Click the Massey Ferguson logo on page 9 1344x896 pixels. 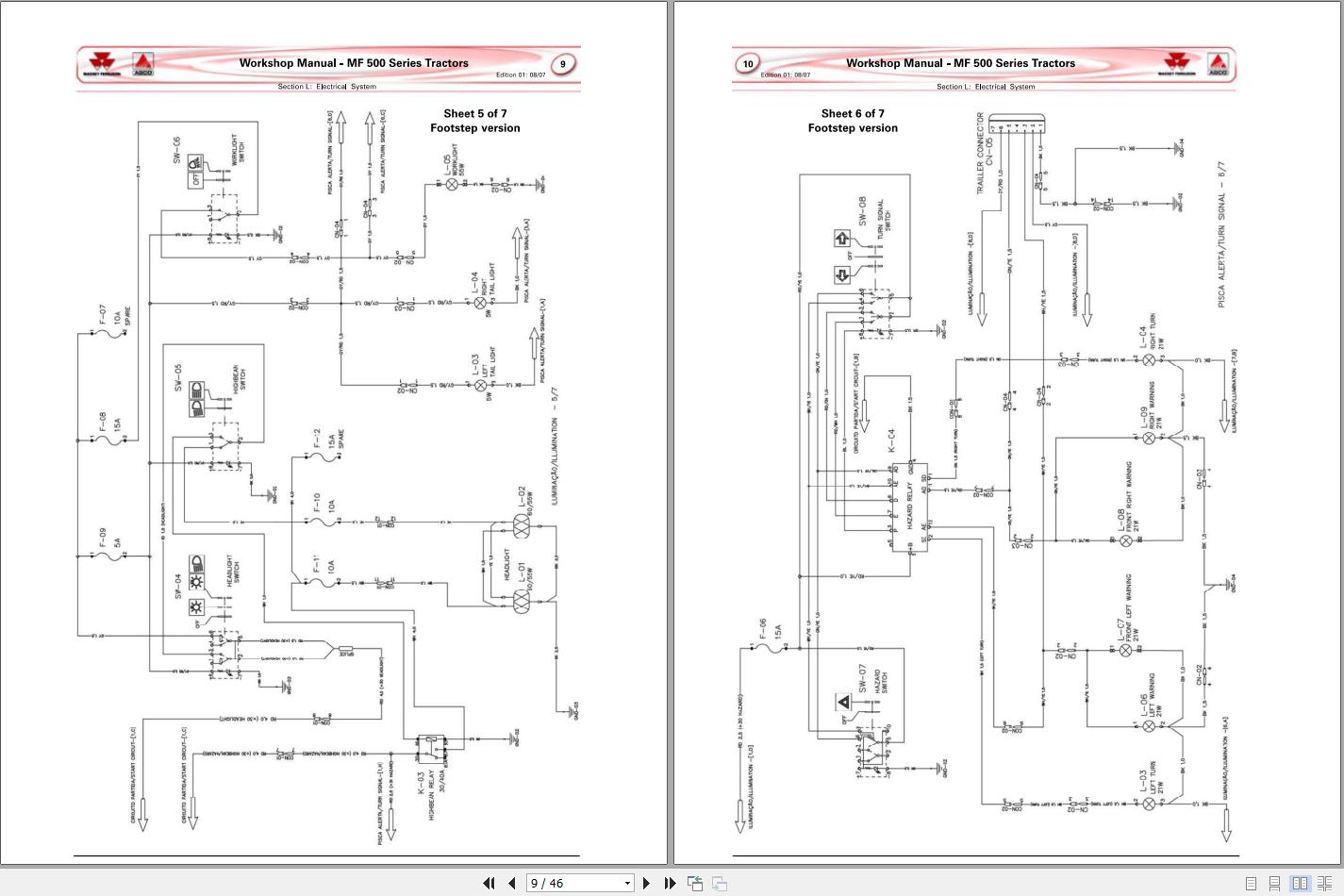(103, 64)
